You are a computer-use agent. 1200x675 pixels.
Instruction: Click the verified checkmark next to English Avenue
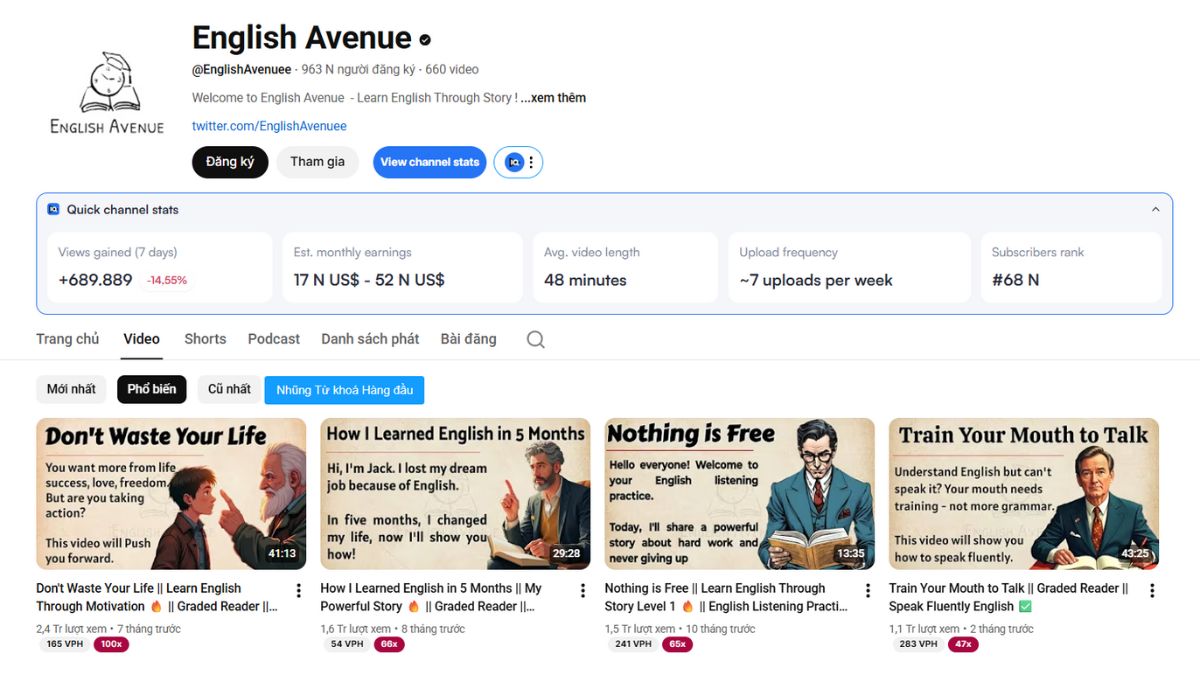coord(425,39)
